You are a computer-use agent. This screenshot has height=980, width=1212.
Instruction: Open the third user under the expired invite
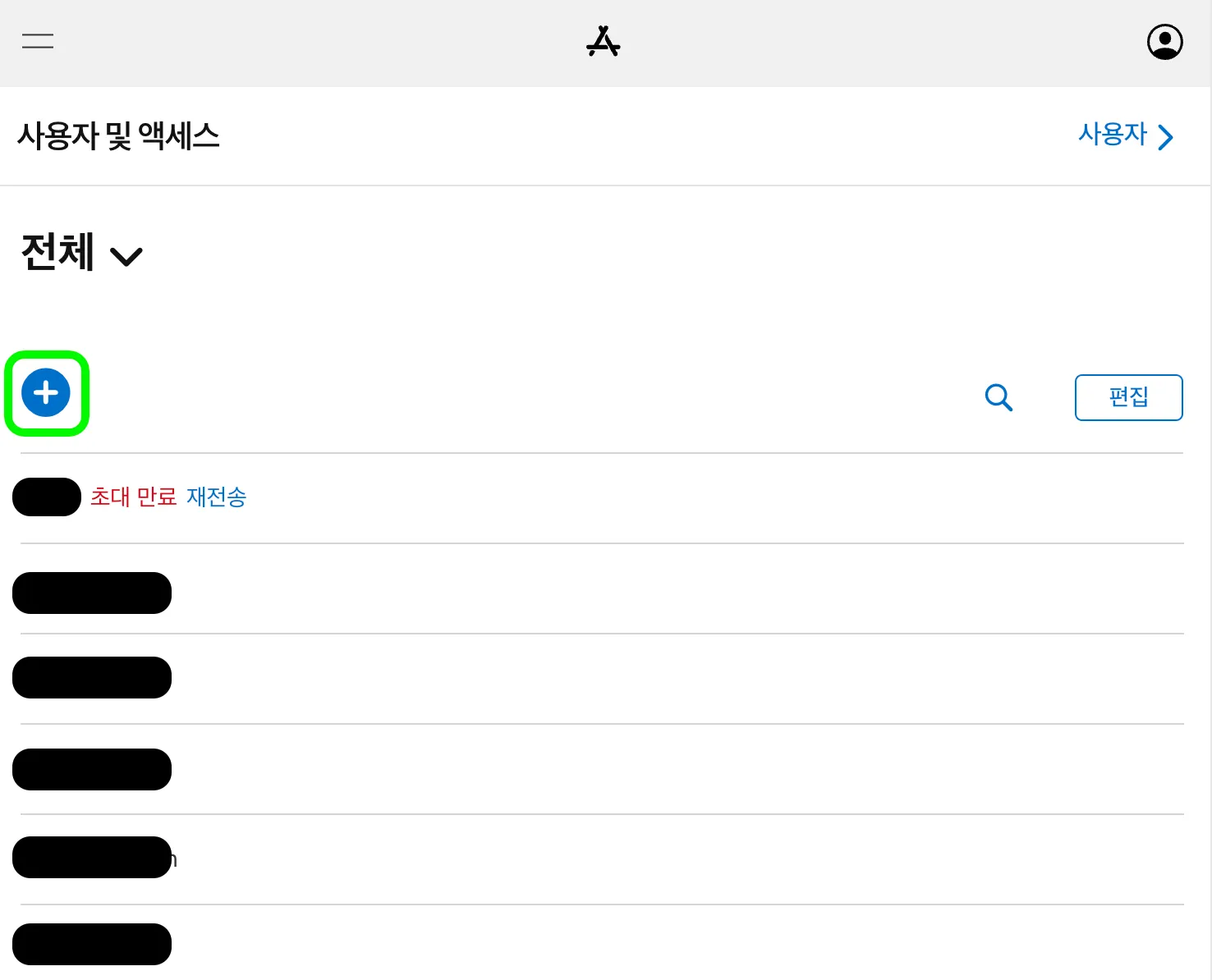point(92,770)
